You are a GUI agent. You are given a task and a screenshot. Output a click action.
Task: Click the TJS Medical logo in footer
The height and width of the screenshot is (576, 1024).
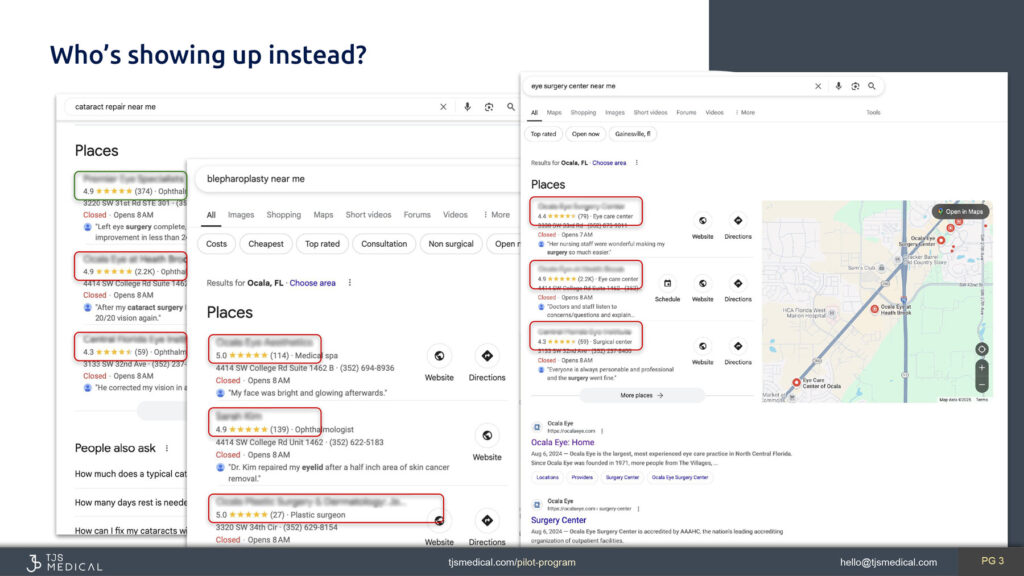click(x=64, y=562)
